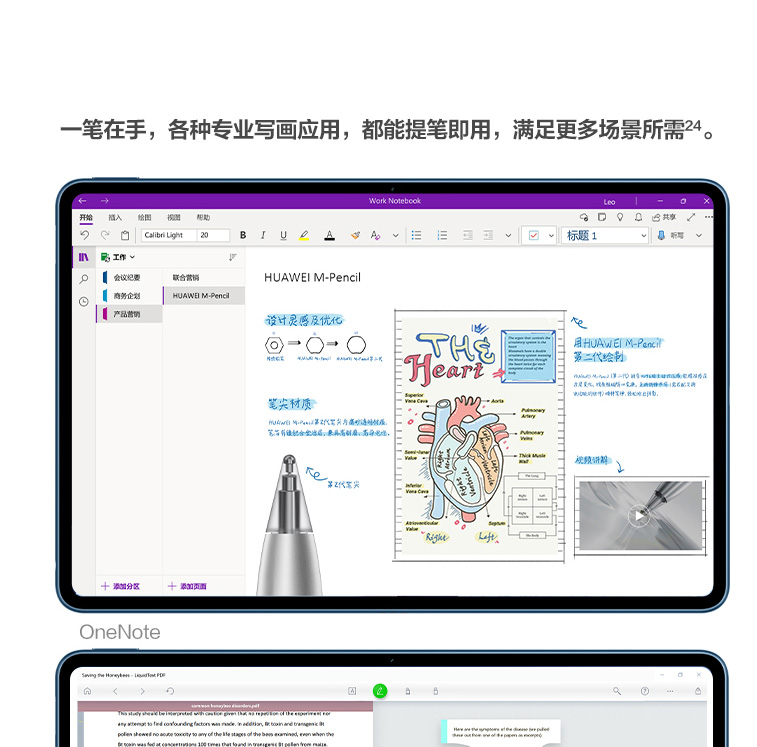757x747 pixels.
Task: Open the 联合营销 page
Action: (204, 277)
